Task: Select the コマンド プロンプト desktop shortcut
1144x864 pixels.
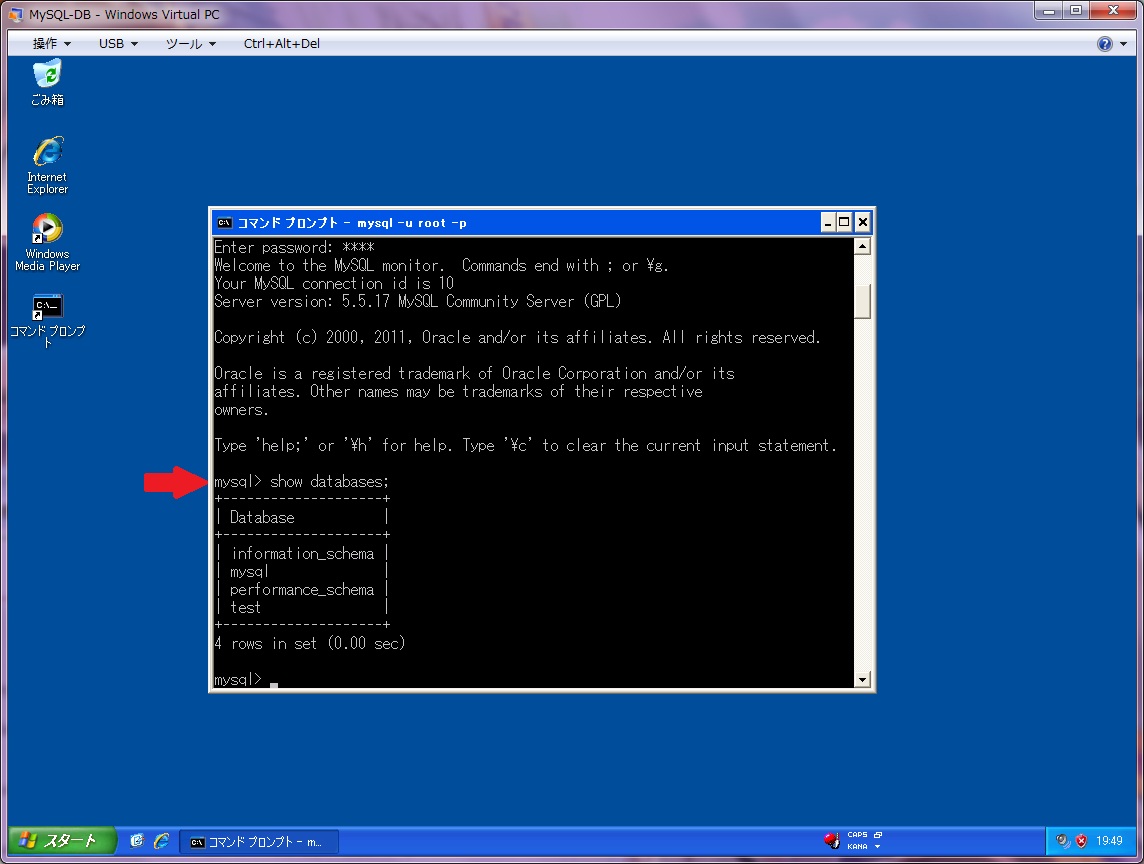Action: tap(47, 320)
